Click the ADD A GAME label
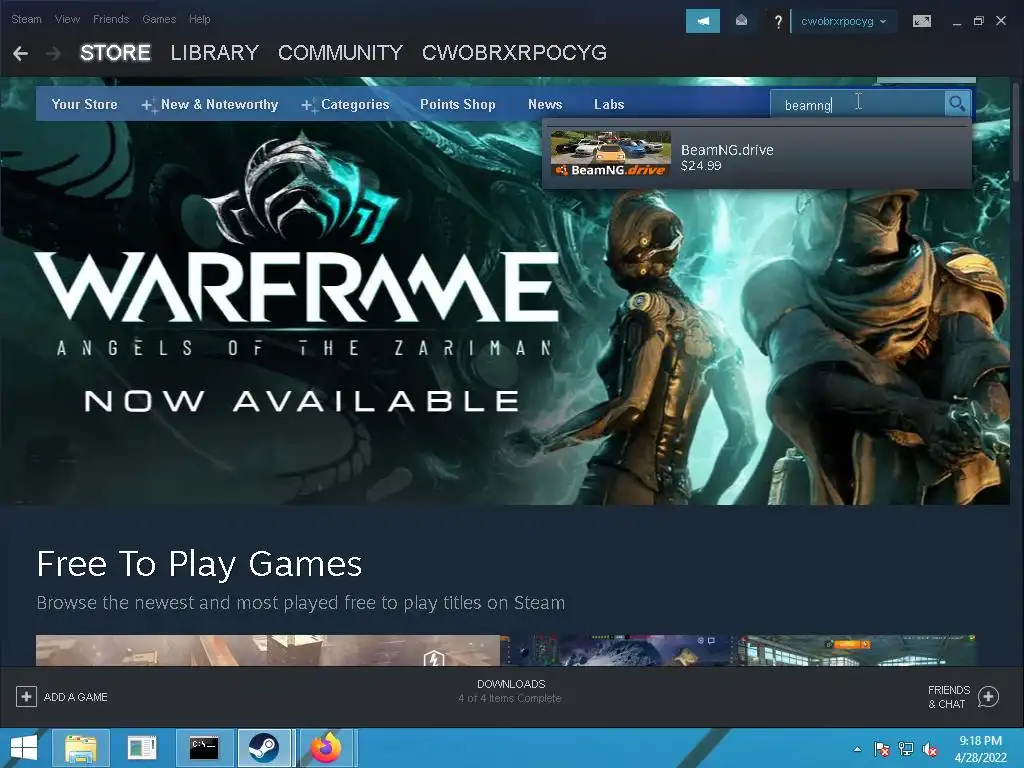Screen dimensions: 1024x768 (76, 697)
